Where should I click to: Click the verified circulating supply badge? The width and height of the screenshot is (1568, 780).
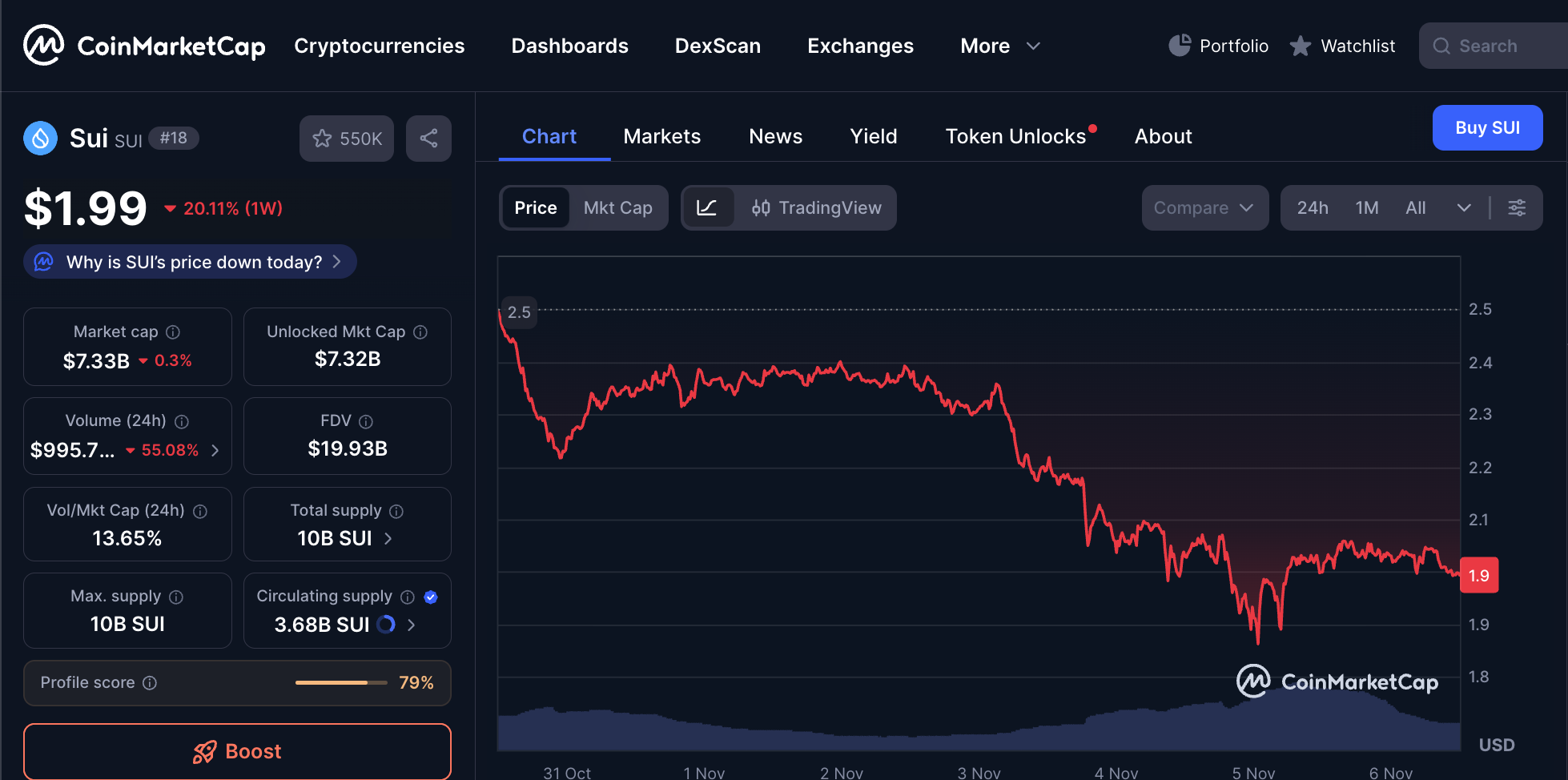(x=431, y=597)
